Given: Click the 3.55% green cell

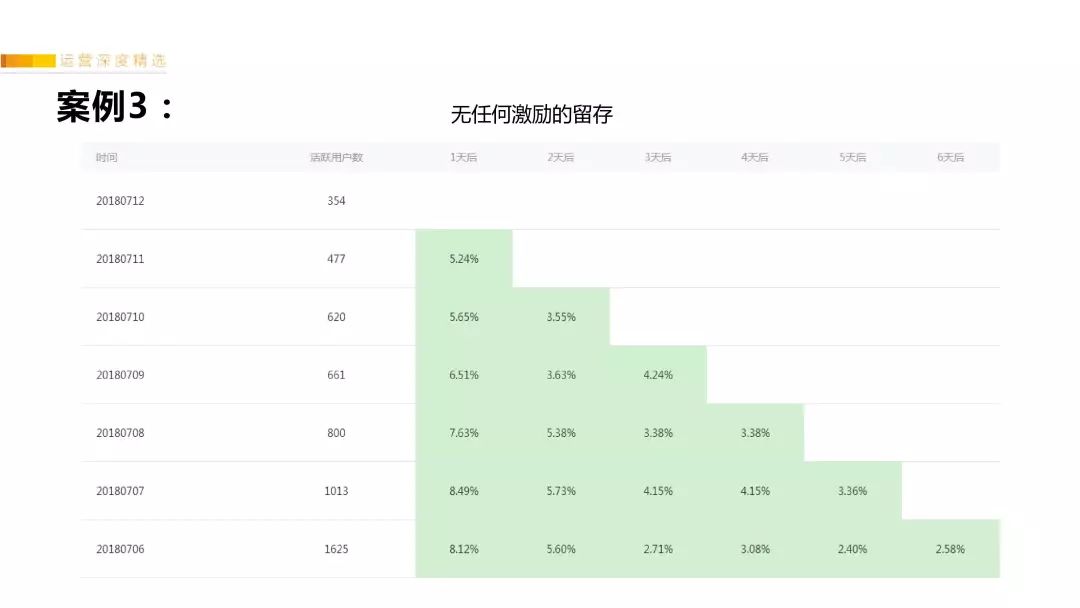Looking at the screenshot, I should click(x=561, y=317).
